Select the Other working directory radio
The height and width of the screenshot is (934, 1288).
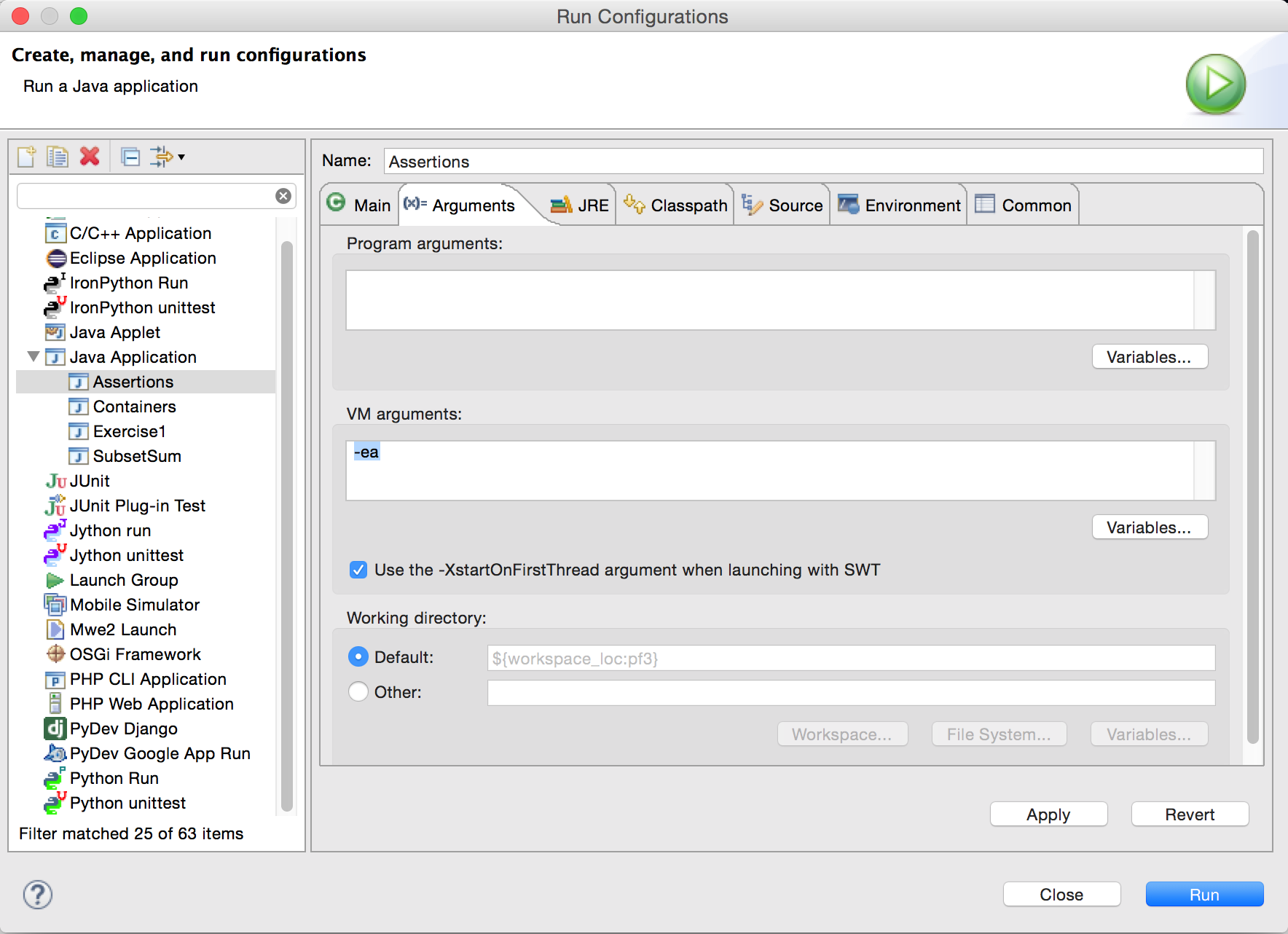[358, 691]
